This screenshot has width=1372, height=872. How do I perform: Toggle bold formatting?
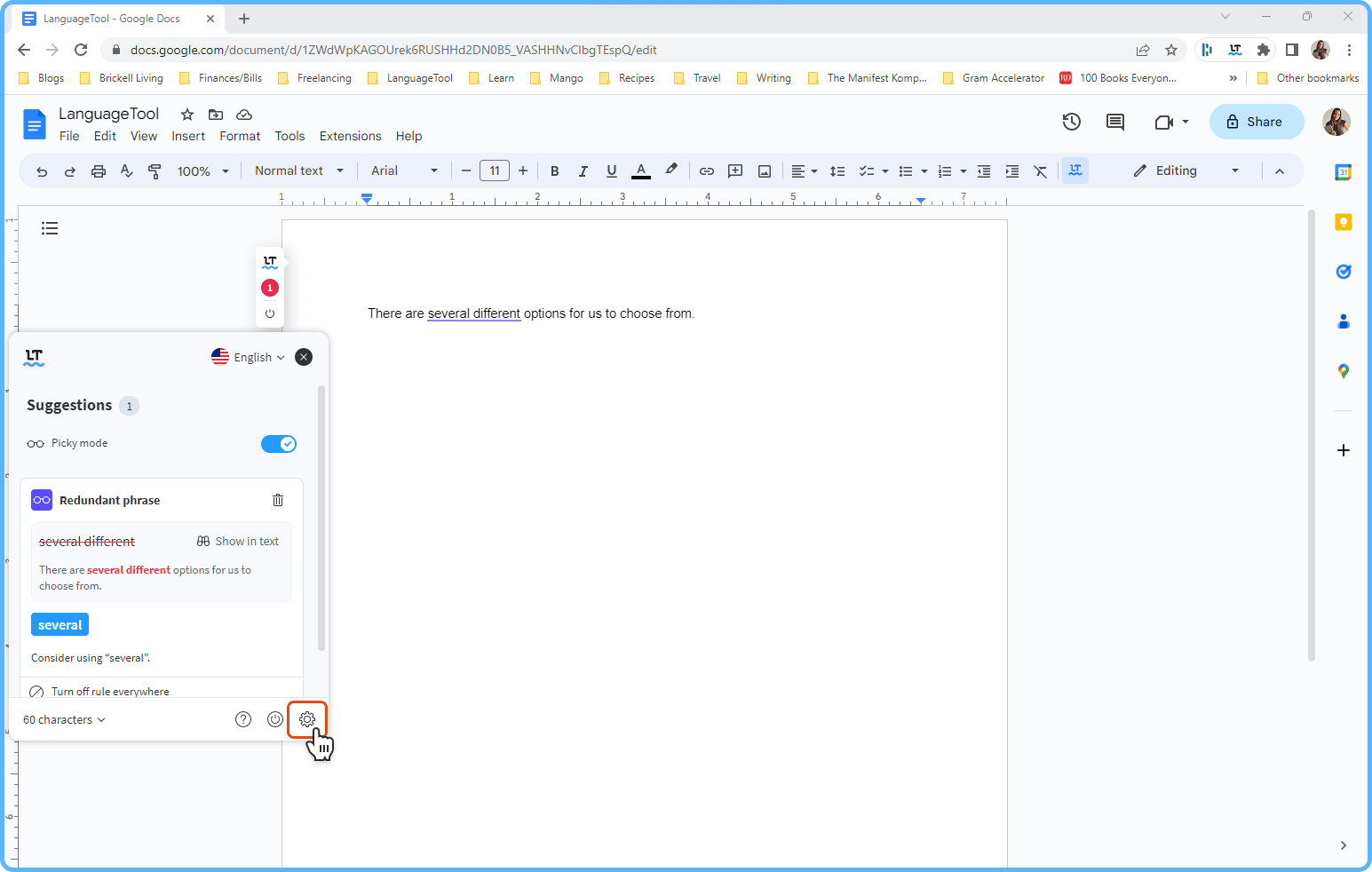click(x=555, y=171)
